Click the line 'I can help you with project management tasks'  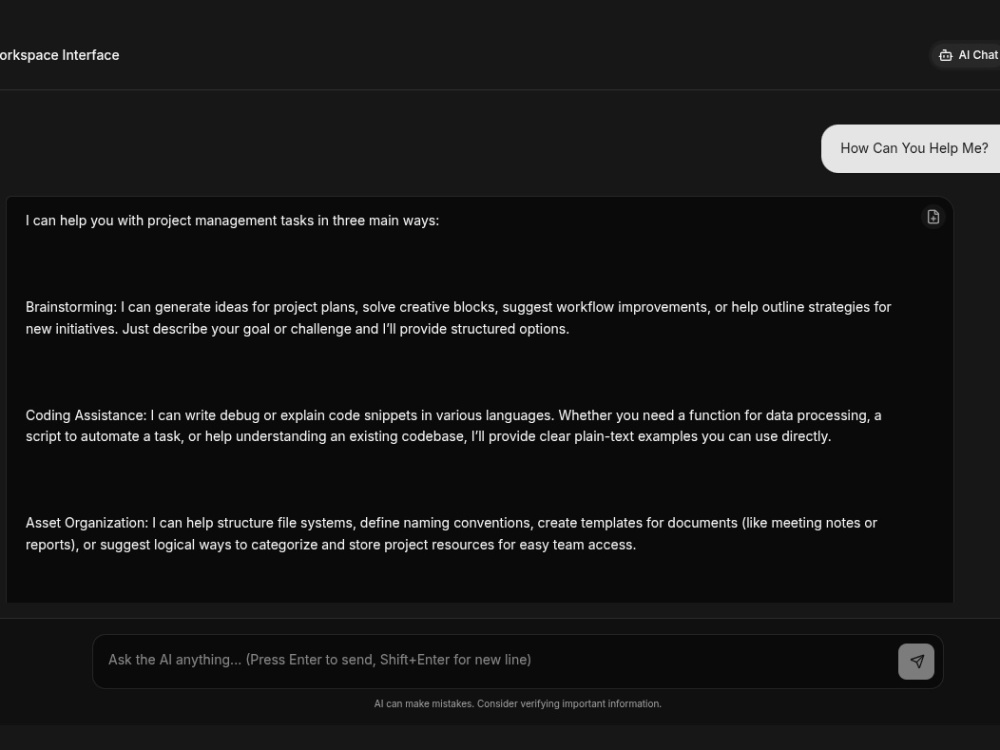(x=232, y=221)
